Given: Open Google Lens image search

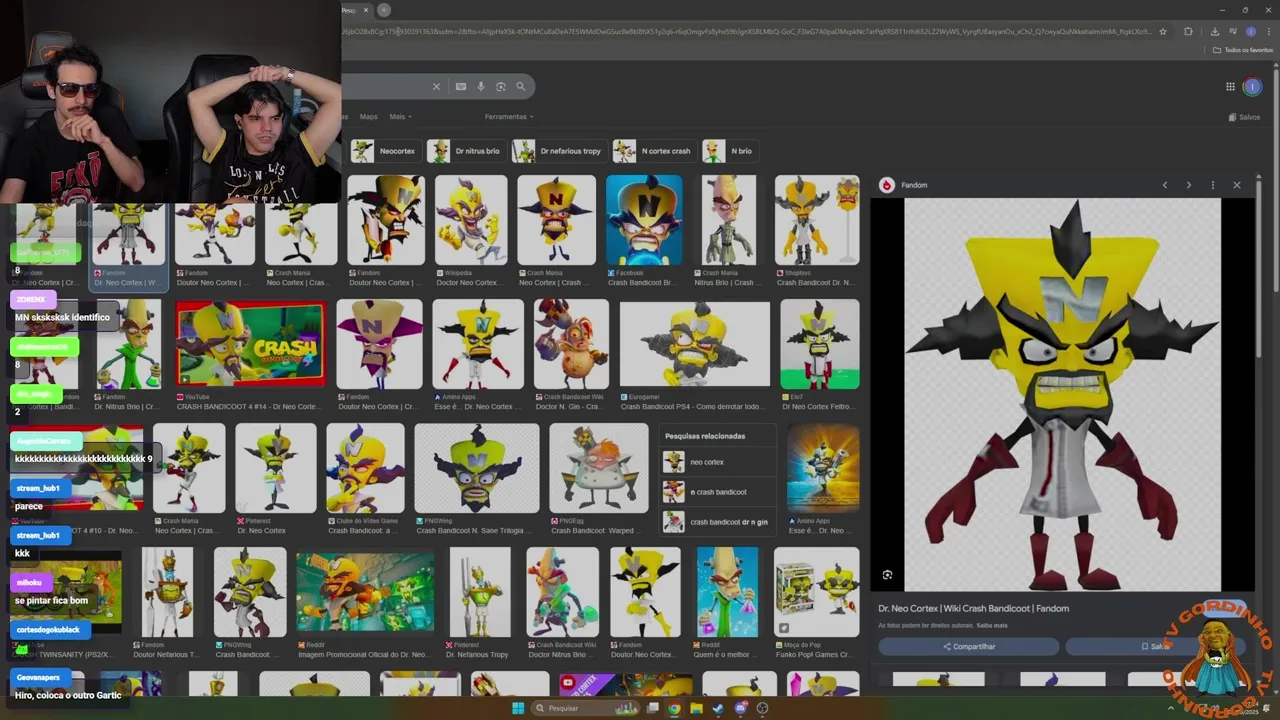Looking at the screenshot, I should [501, 87].
